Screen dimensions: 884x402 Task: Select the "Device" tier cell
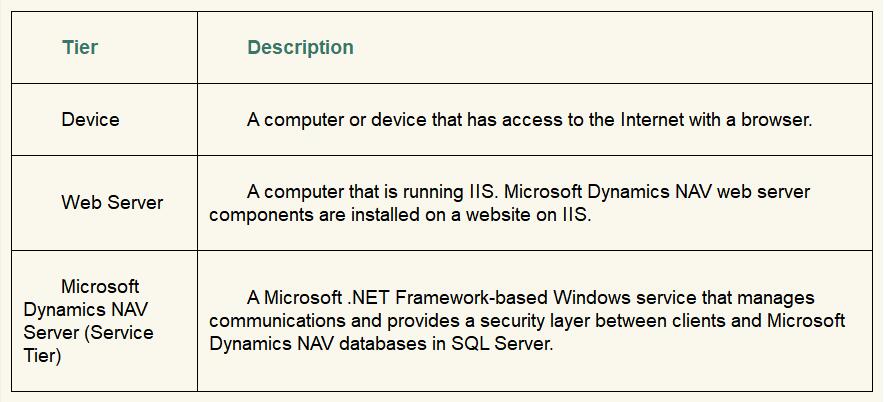90,119
